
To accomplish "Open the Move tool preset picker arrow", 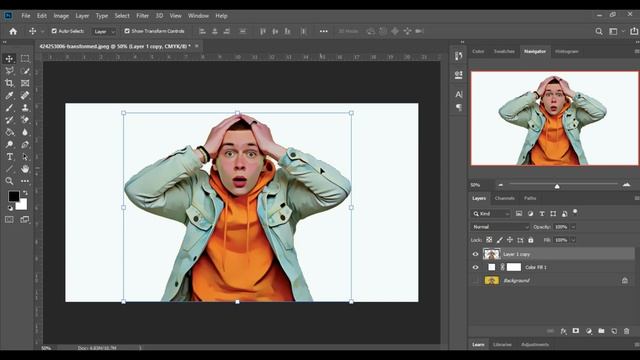I will 42,31.
